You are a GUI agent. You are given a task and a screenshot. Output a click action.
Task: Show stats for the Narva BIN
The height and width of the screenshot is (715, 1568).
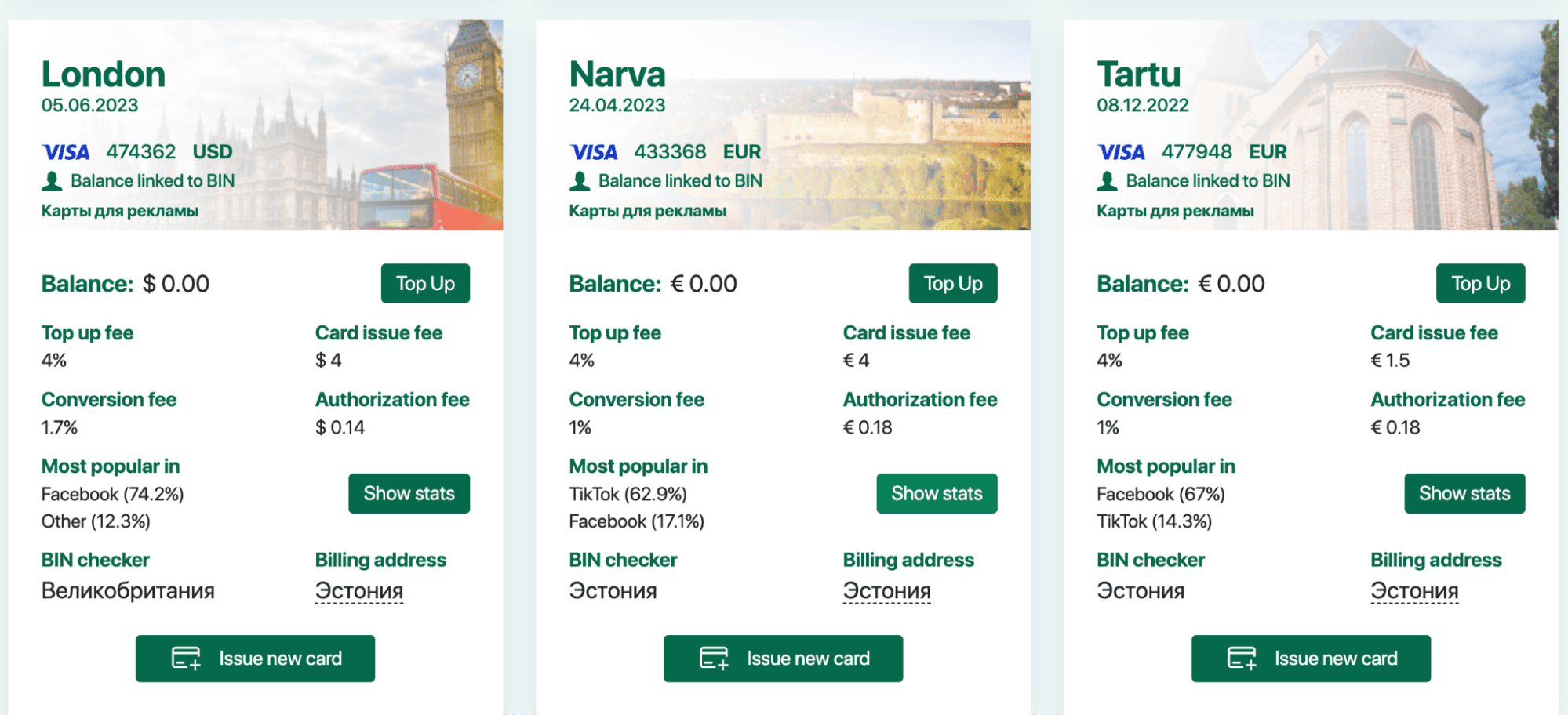point(937,493)
